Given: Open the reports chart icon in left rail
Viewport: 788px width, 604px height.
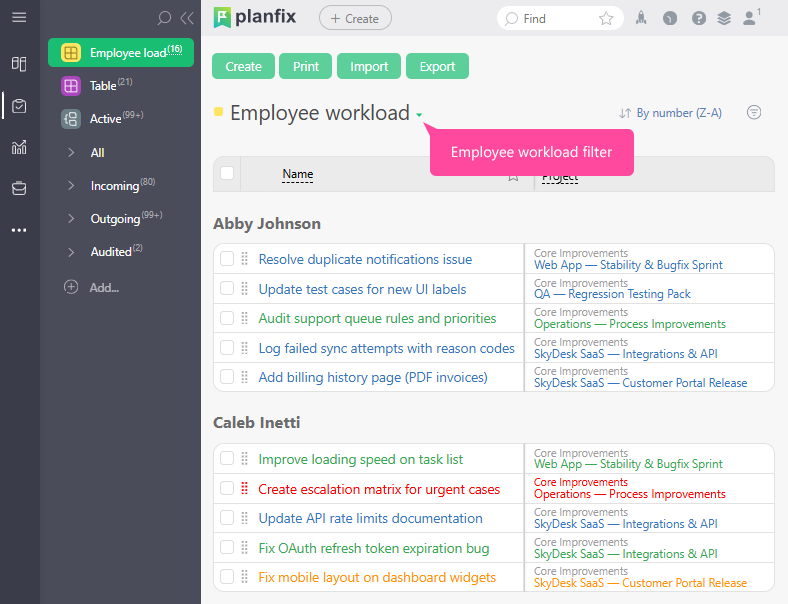Looking at the screenshot, I should click(19, 147).
